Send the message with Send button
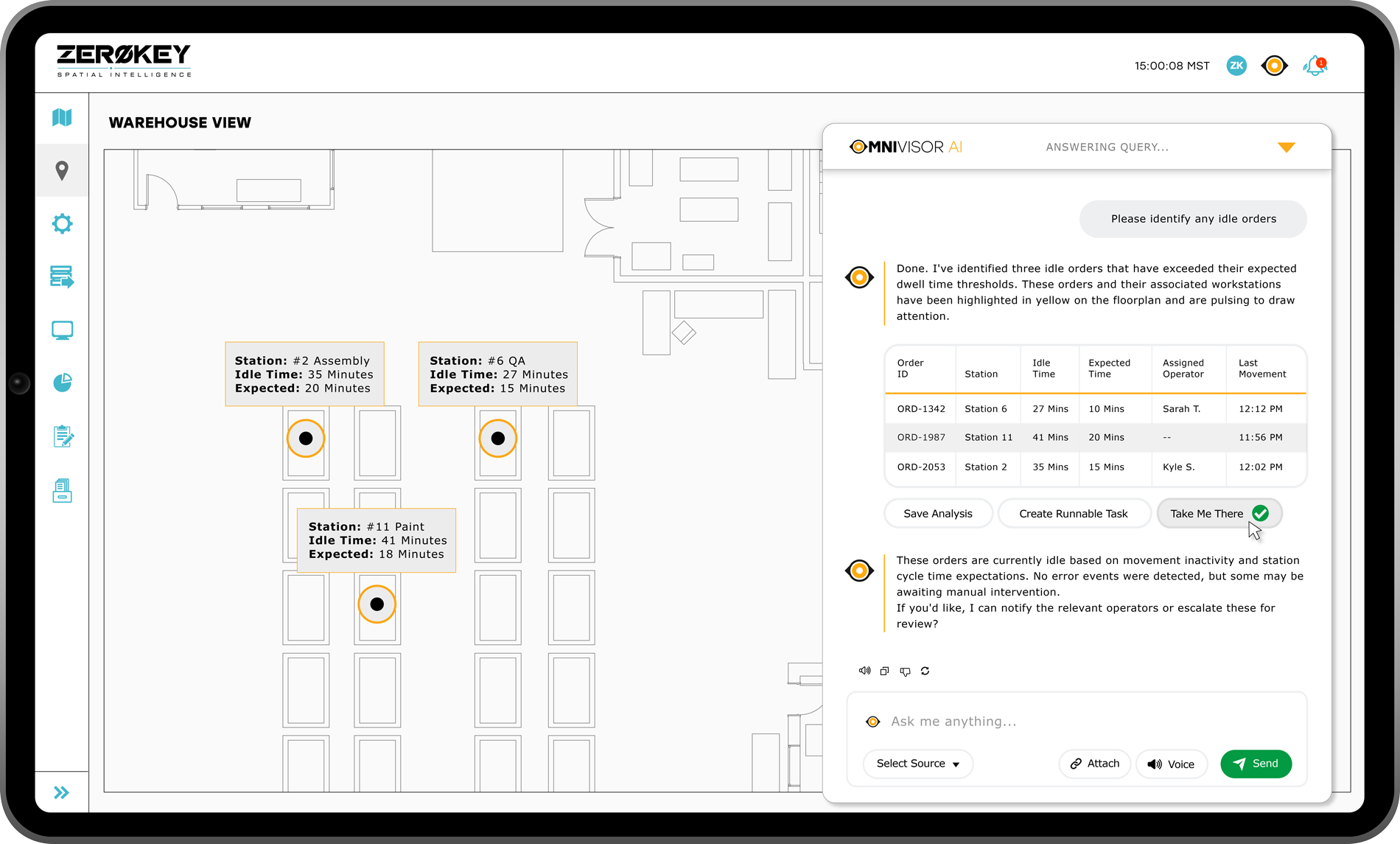The width and height of the screenshot is (1400, 844). [x=1256, y=764]
